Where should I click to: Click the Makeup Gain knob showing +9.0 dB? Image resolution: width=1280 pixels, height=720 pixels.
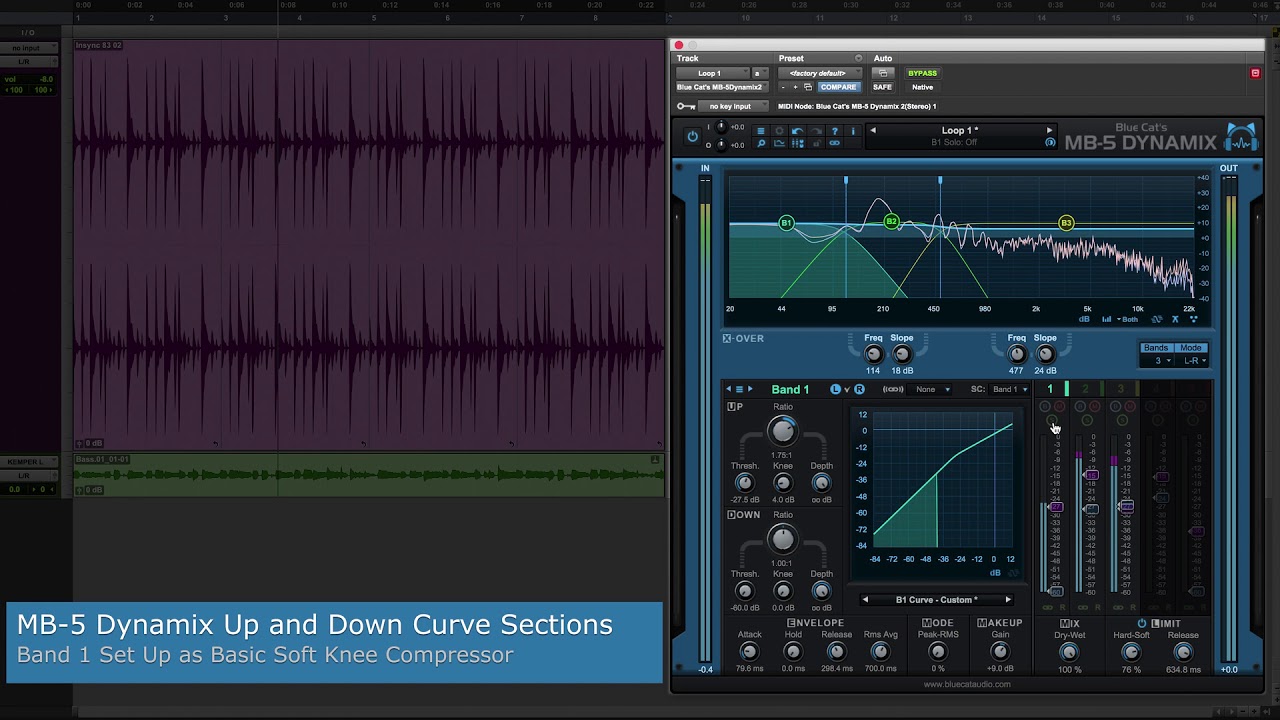(1000, 651)
